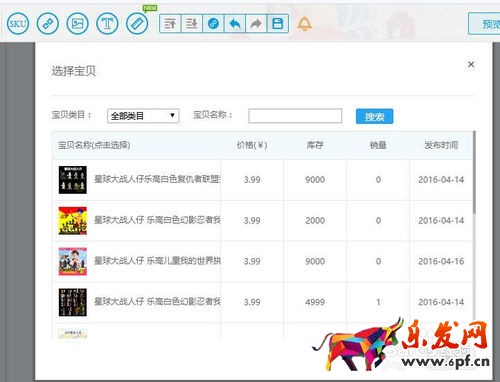Click the 库存 column header
This screenshot has width=500, height=382.
[x=315, y=145]
